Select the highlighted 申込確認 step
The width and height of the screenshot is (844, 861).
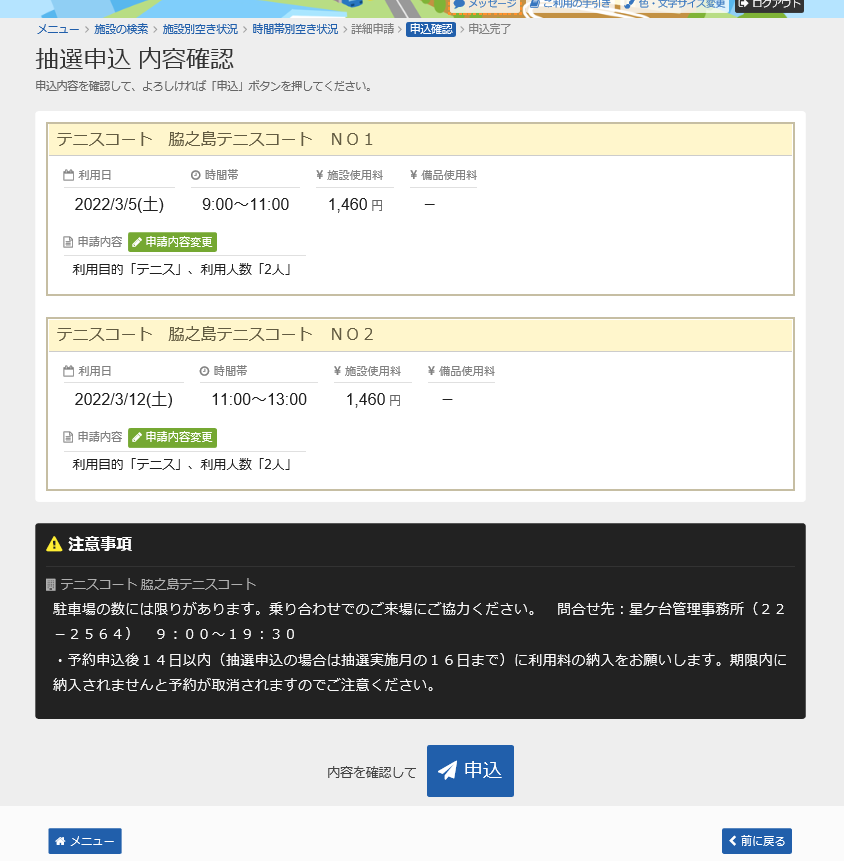pos(429,30)
